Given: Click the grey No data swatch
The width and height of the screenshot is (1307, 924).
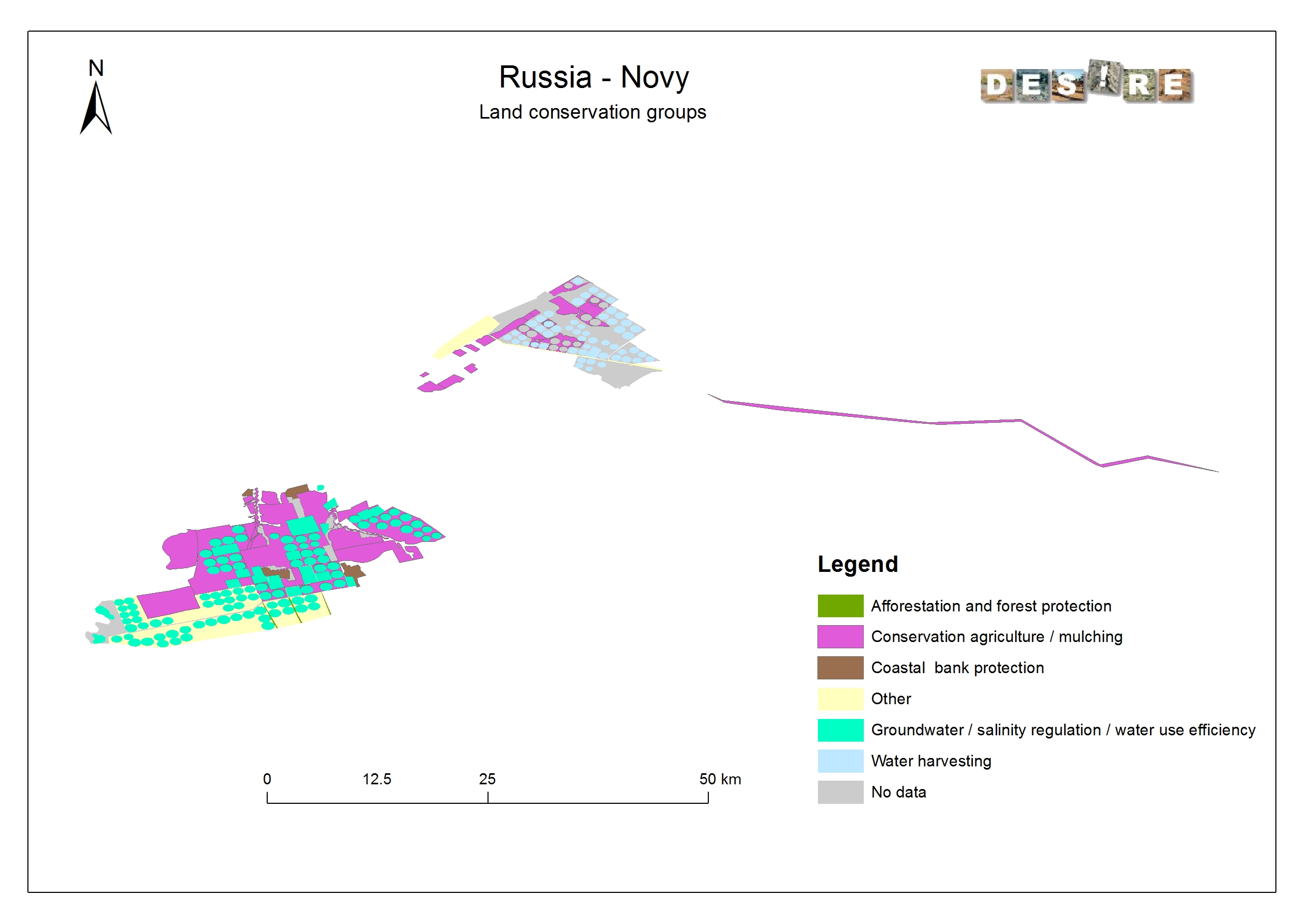Looking at the screenshot, I should pos(840,792).
